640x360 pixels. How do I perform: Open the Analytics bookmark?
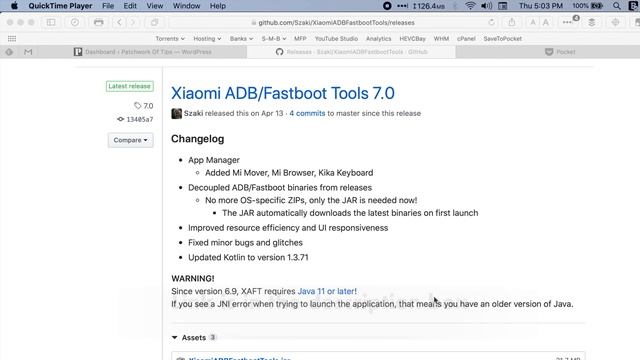(378, 39)
